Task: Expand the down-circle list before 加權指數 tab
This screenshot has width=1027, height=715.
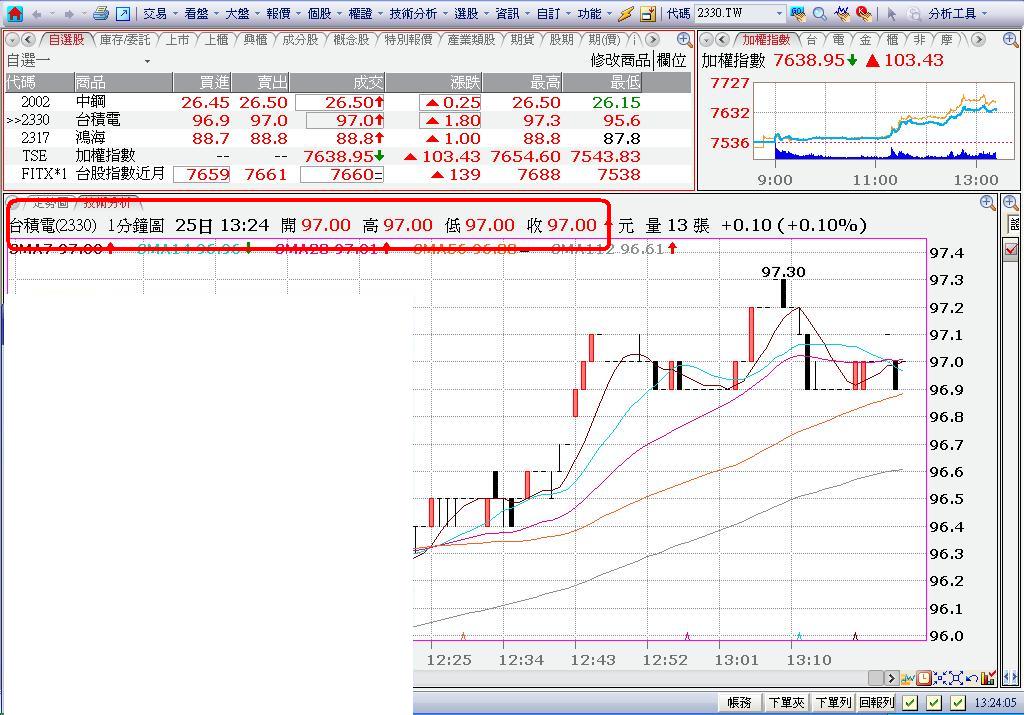Action: tap(707, 40)
